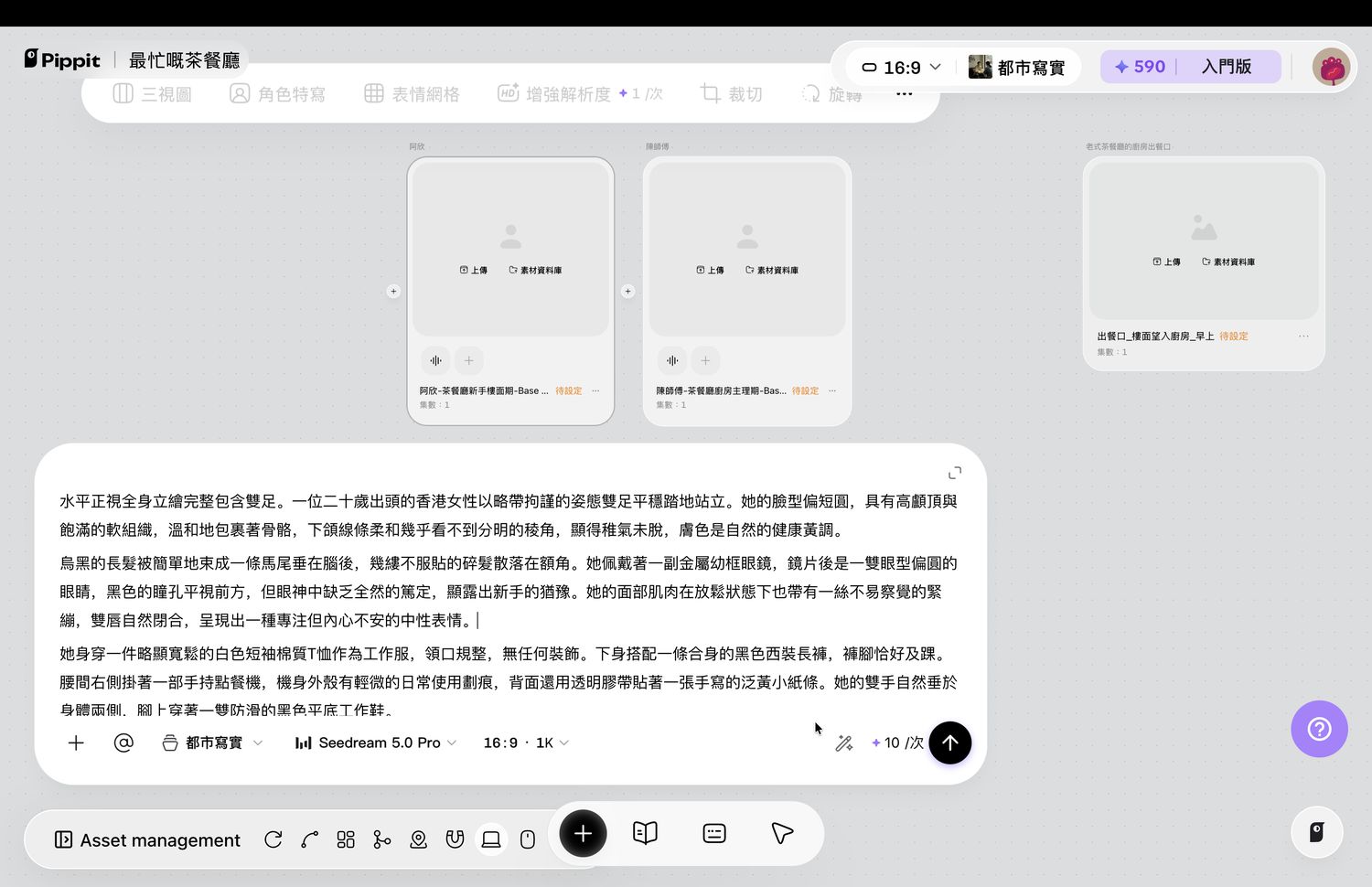
Task: Open the open-book icon
Action: (x=645, y=833)
